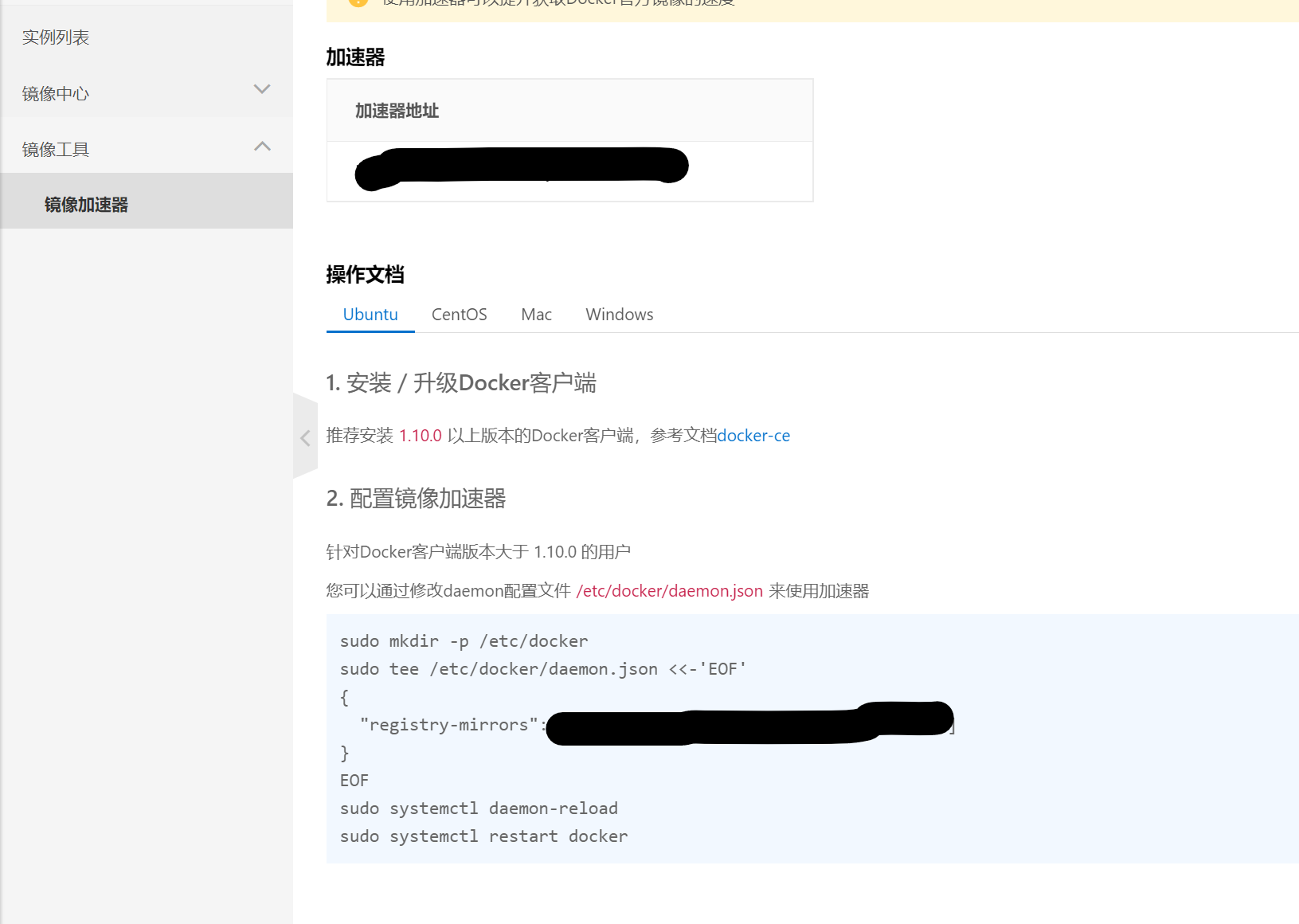
Task: Click the EOF line in code block
Action: [354, 781]
